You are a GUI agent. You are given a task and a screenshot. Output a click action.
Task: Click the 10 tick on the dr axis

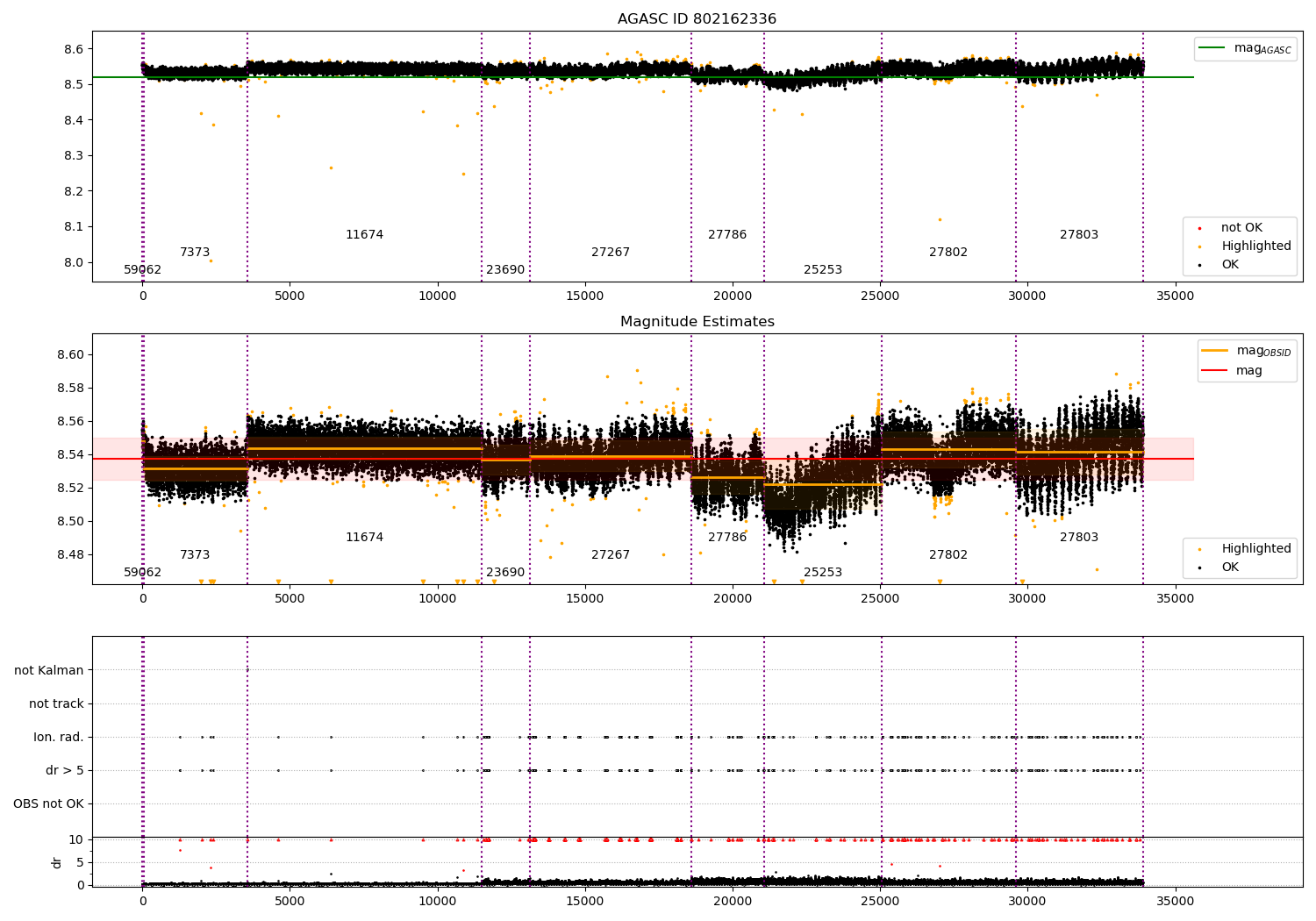(x=77, y=840)
